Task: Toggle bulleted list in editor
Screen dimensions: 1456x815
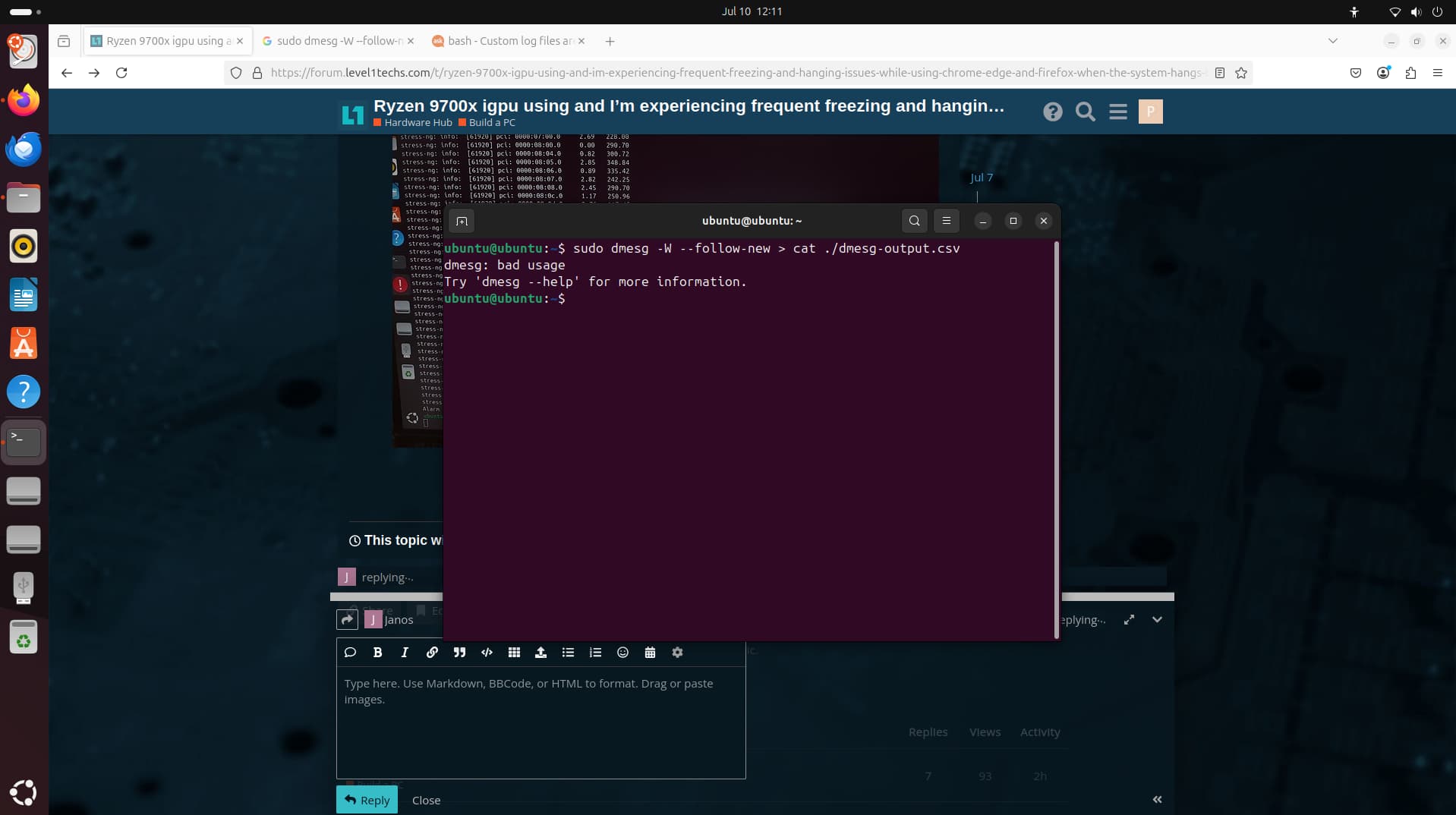Action: pyautogui.click(x=568, y=653)
